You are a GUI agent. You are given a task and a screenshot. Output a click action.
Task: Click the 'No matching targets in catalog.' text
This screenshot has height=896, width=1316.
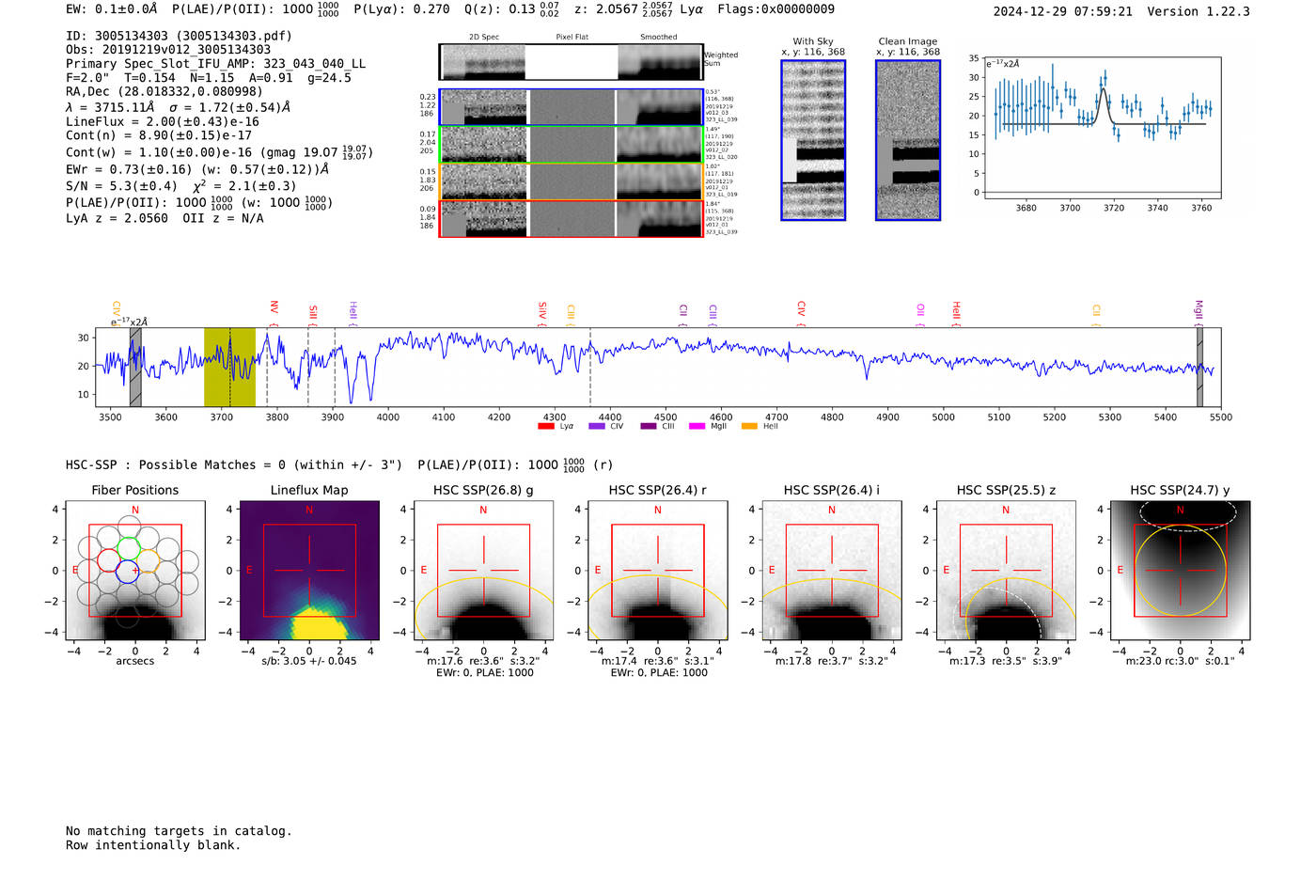coord(179,831)
